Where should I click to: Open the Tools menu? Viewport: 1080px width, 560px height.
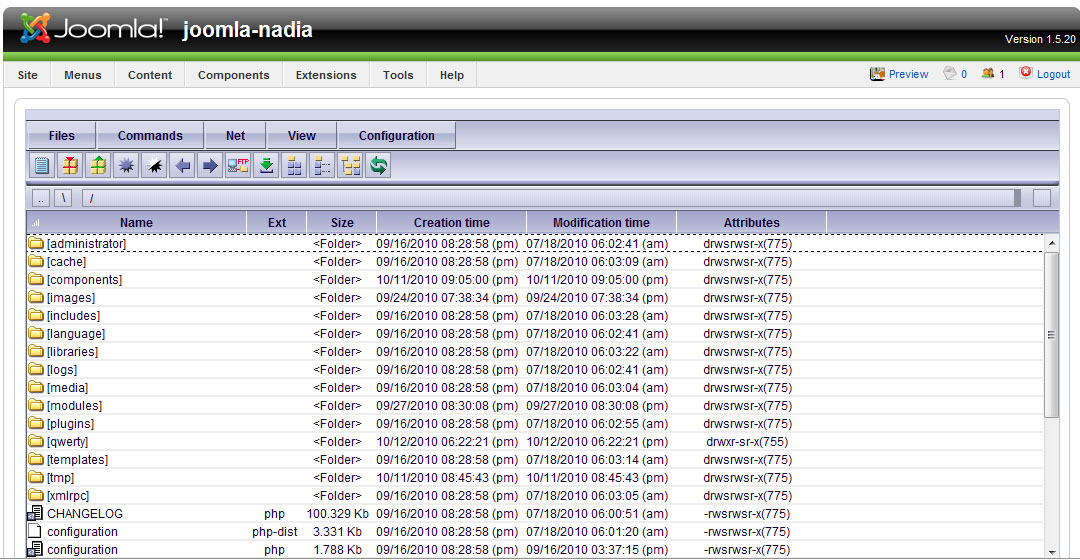click(x=398, y=75)
